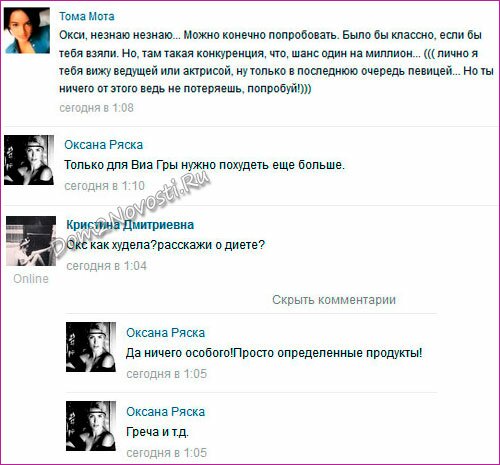
Task: Open Тома Мота's profile avatar
Action: tap(27, 31)
